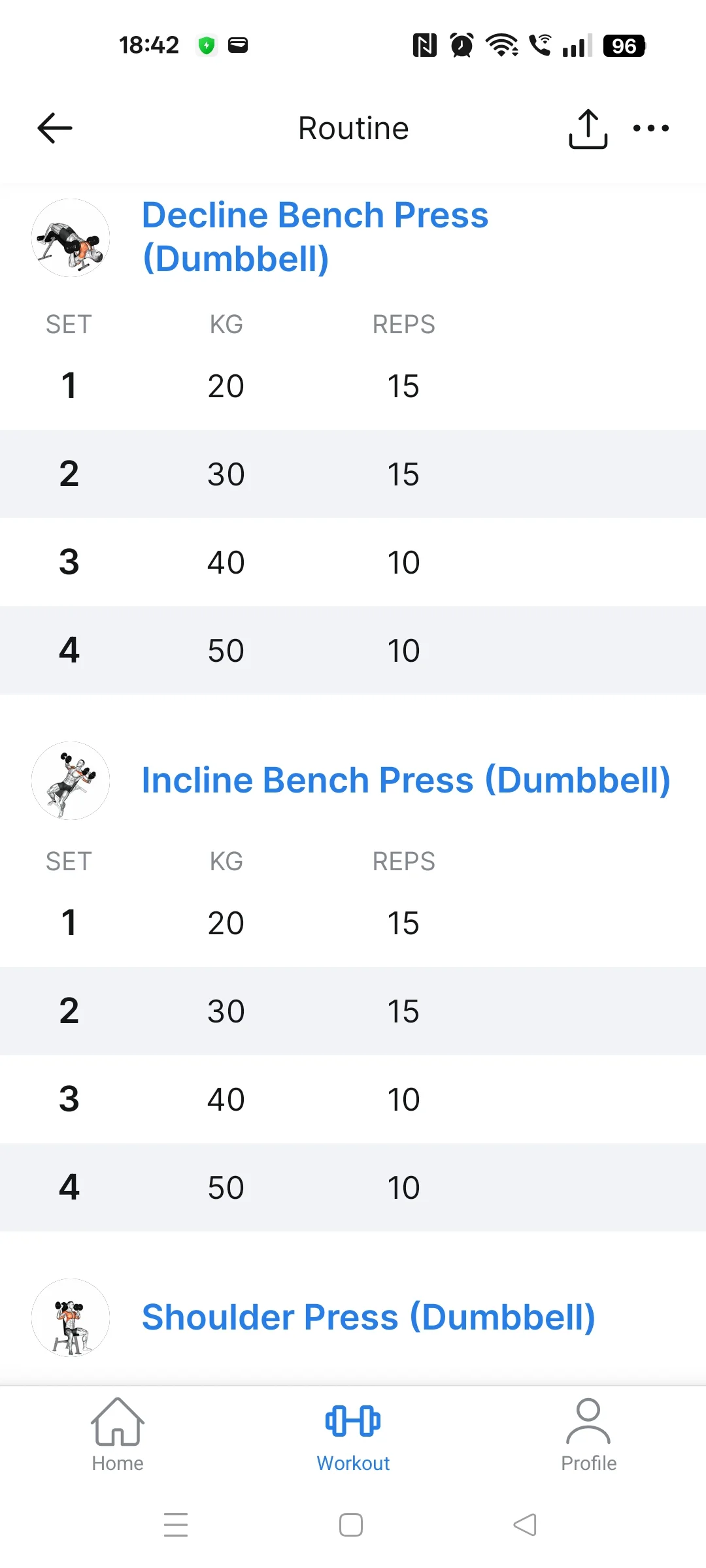
Task: Open Shoulder Press (Dumbbell) exercise link
Action: tap(369, 1318)
